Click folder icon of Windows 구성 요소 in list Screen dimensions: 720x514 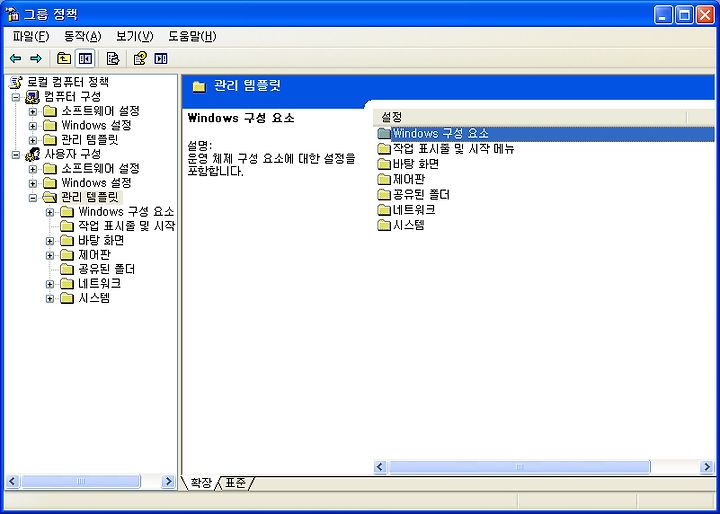pyautogui.click(x=384, y=134)
